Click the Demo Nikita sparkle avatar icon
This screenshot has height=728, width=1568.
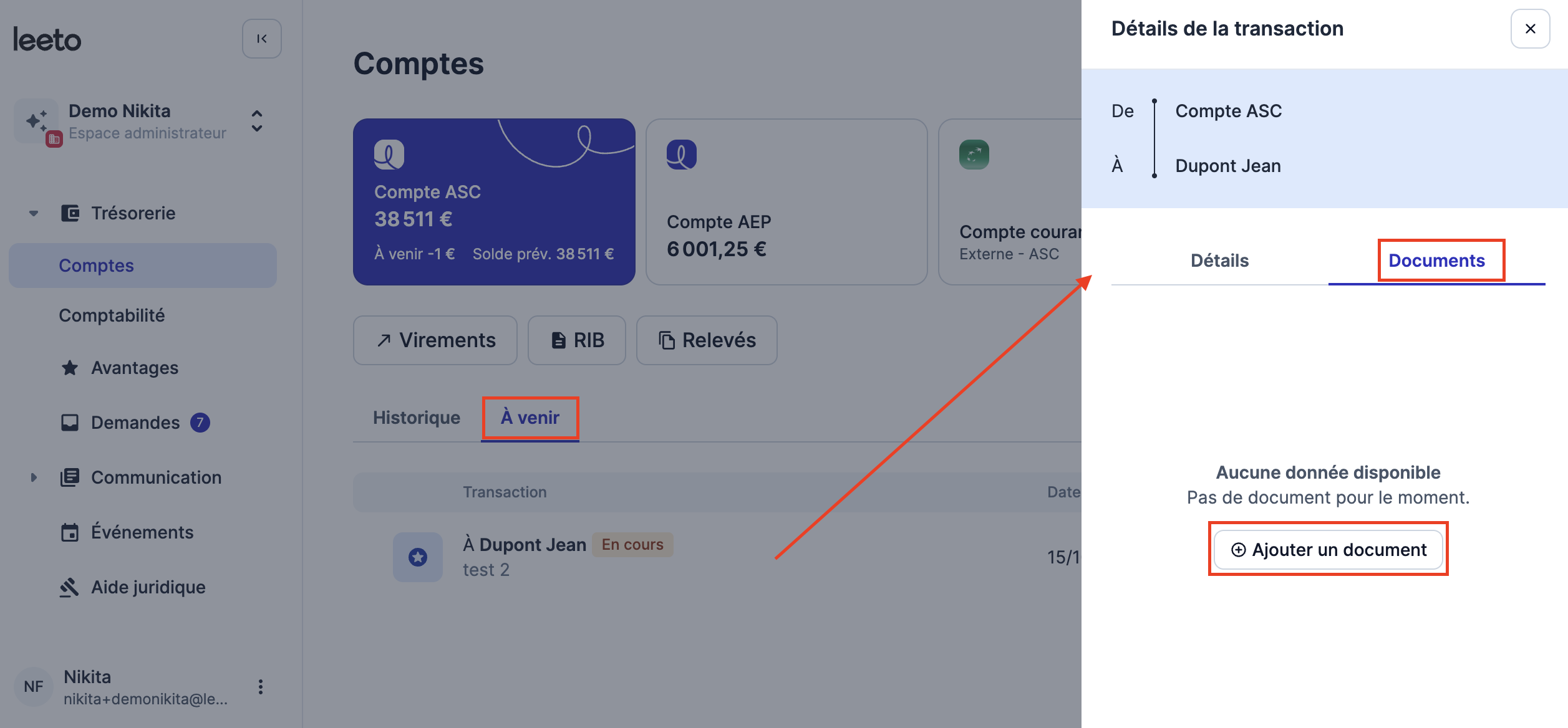(36, 121)
